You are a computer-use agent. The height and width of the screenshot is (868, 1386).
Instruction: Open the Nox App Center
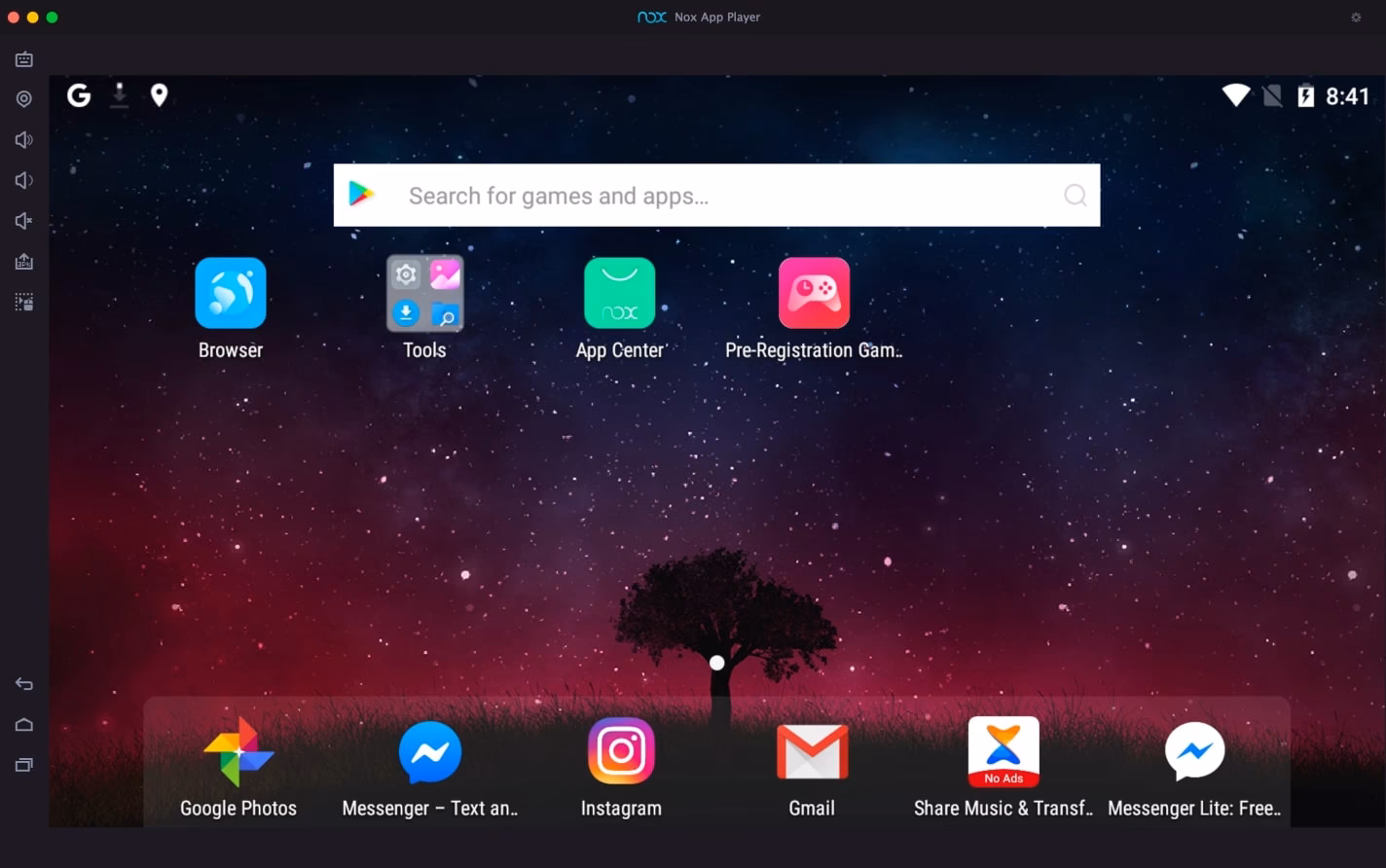pyautogui.click(x=620, y=292)
